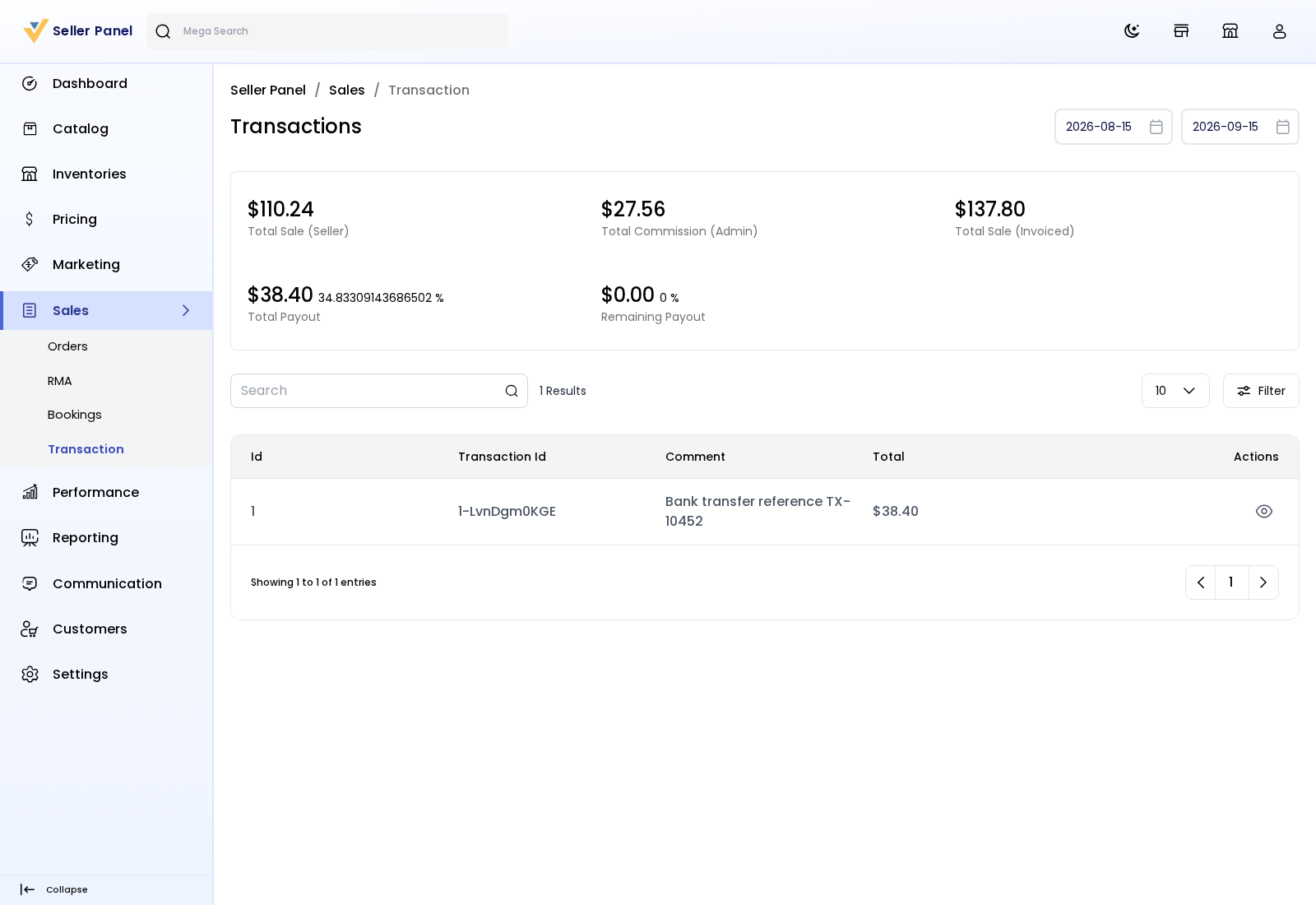Toggle dark mode moon icon

1132,31
